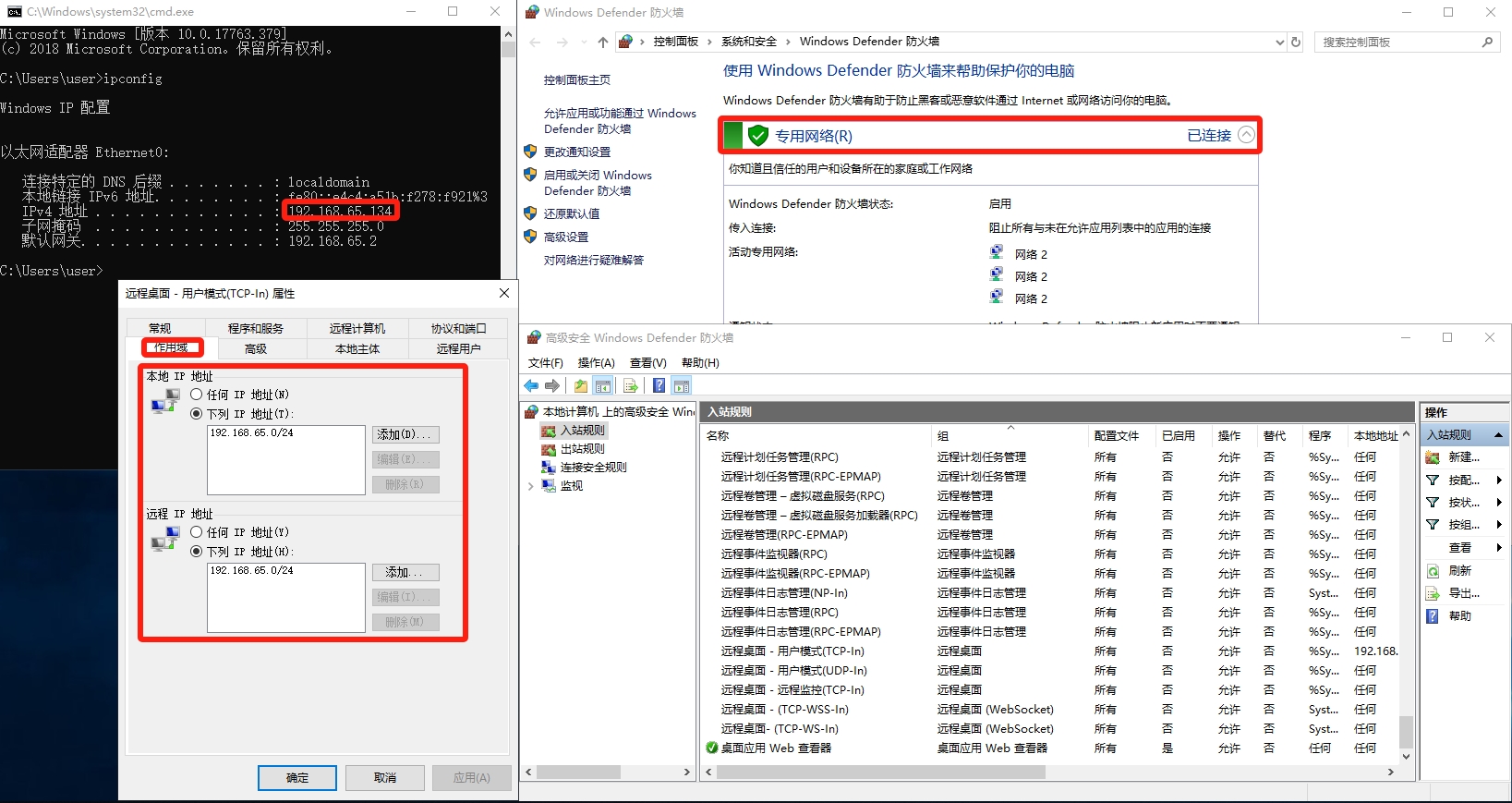Switch to 远程计算机 tab
This screenshot has height=803, width=1512.
[x=357, y=329]
